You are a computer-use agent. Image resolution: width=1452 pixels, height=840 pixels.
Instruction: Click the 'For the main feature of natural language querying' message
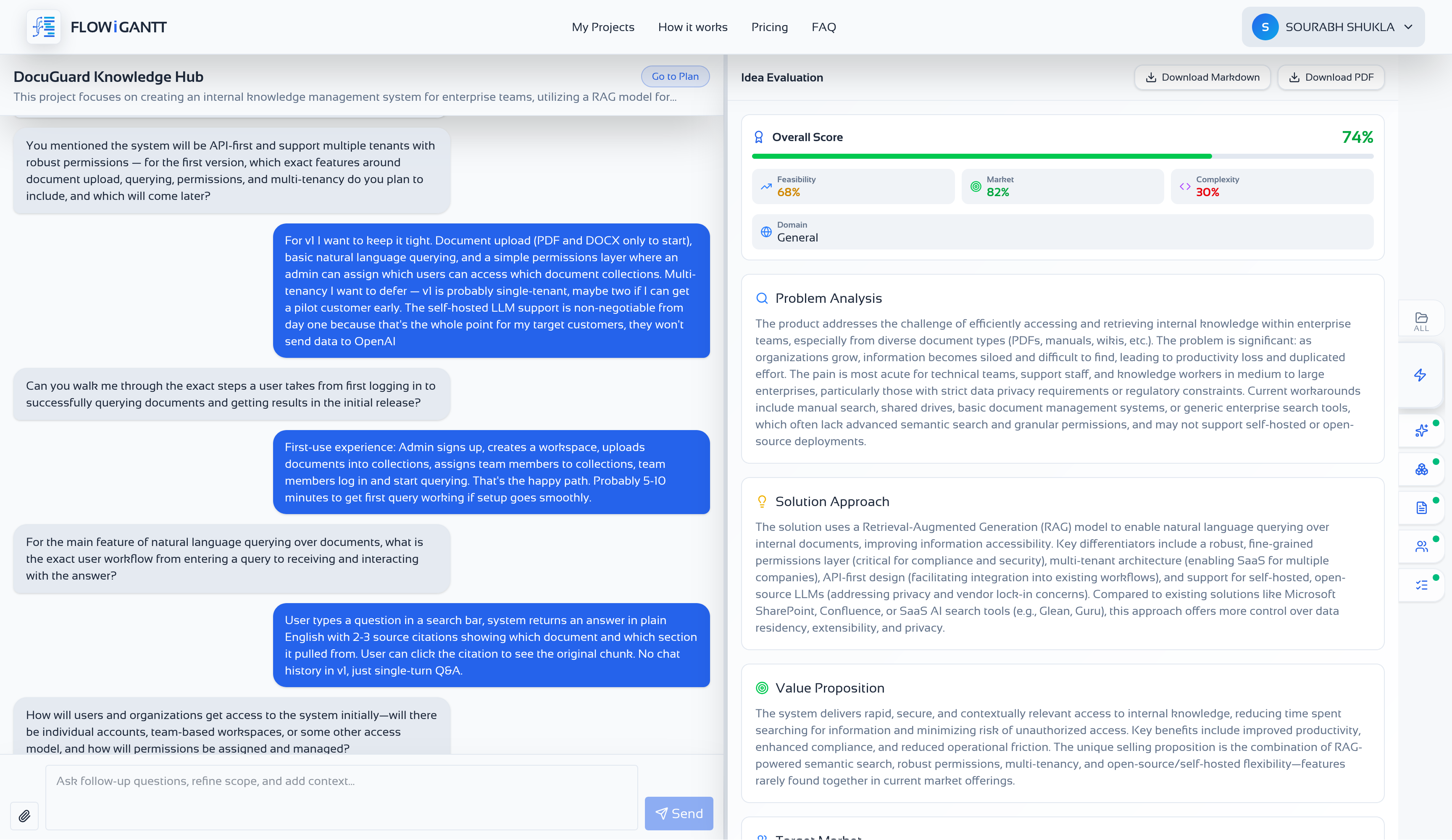[x=231, y=558]
